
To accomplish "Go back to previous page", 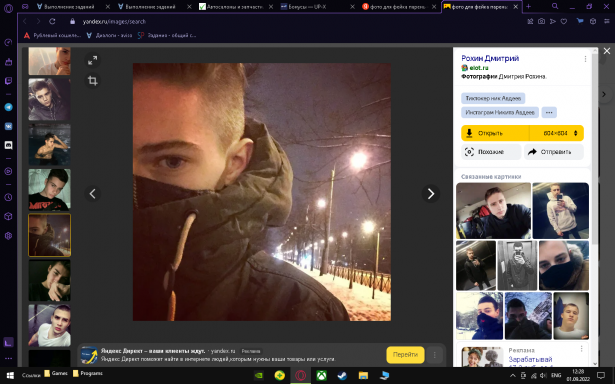I will pos(25,22).
